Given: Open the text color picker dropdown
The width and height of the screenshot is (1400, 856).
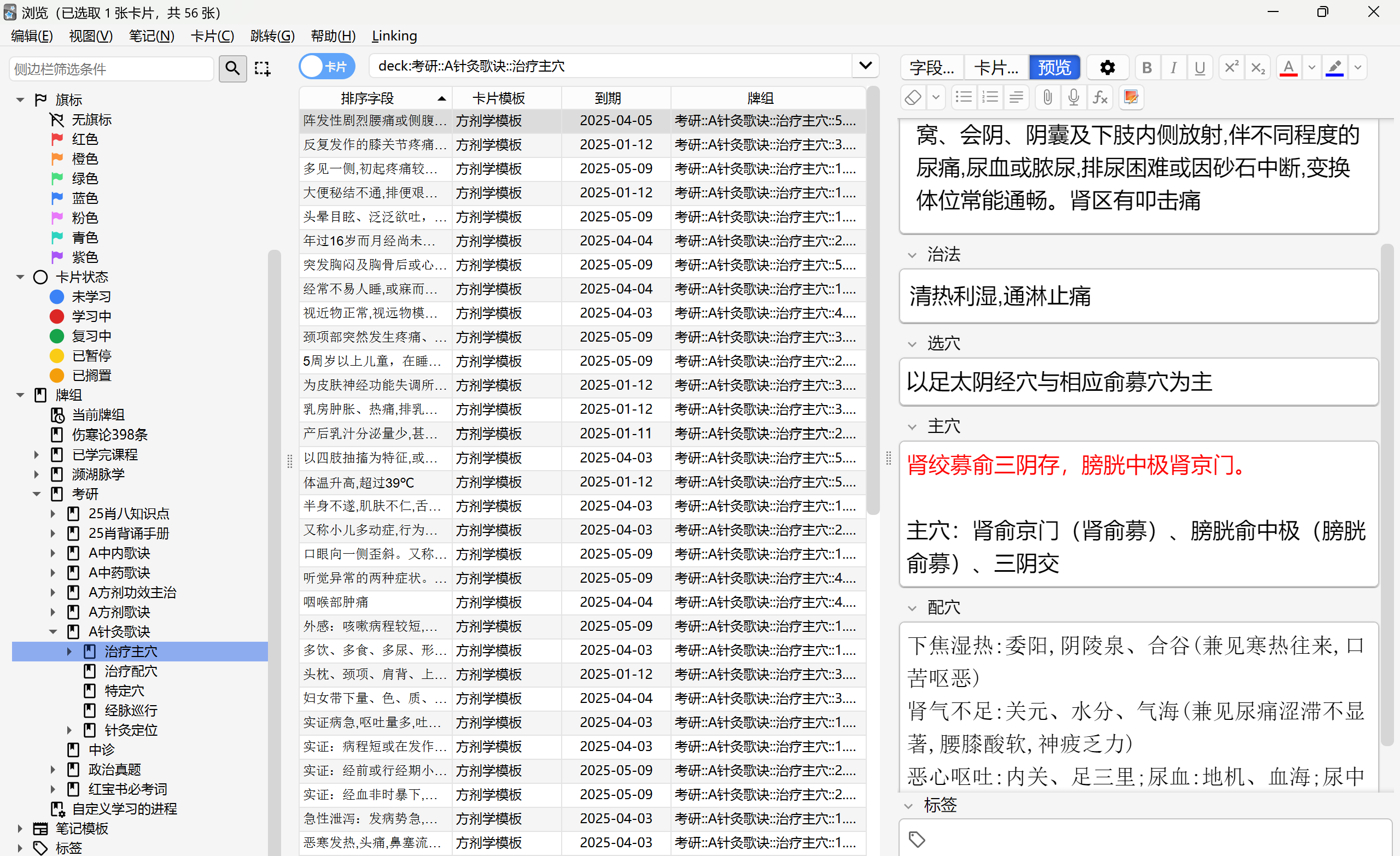Looking at the screenshot, I should click(1311, 68).
